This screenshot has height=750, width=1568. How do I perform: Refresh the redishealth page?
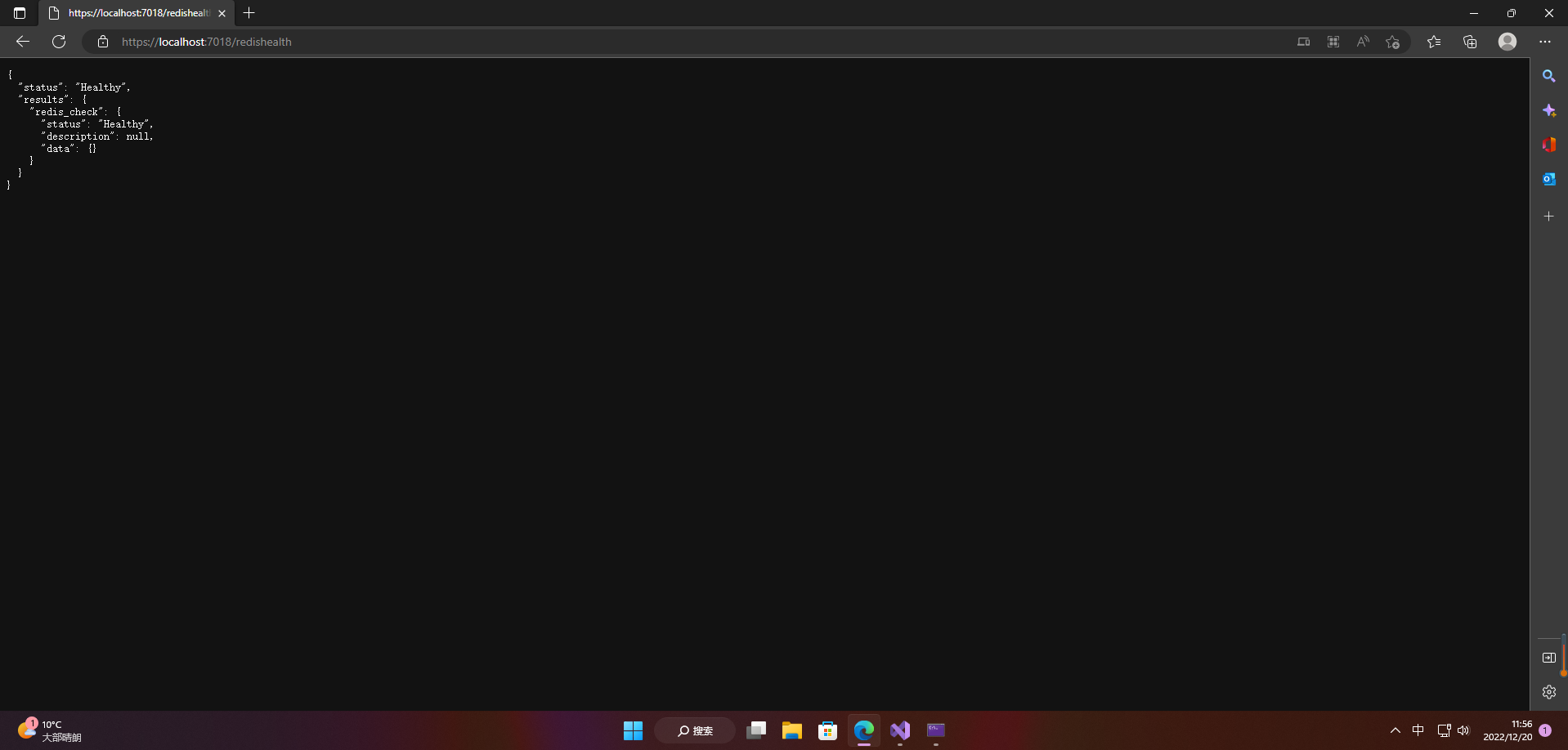tap(59, 42)
